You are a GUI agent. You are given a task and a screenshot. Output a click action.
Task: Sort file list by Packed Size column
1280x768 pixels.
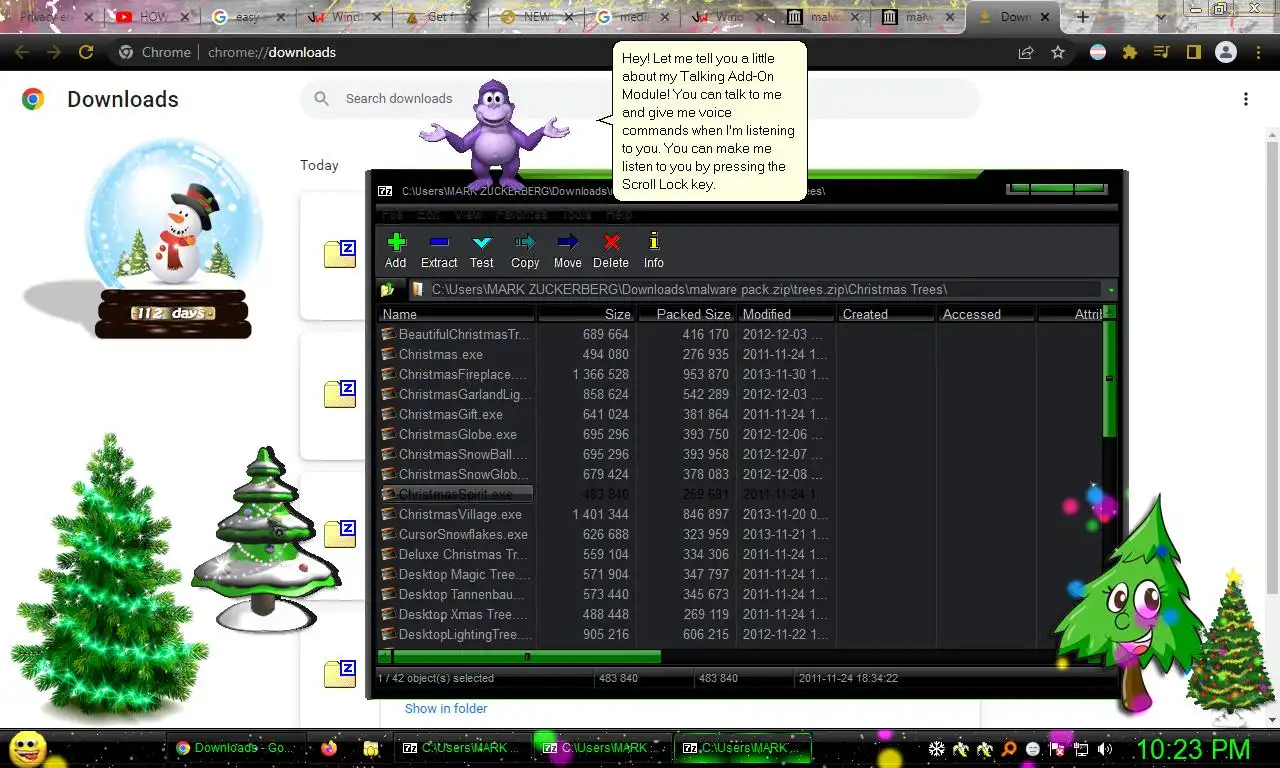[x=686, y=314]
